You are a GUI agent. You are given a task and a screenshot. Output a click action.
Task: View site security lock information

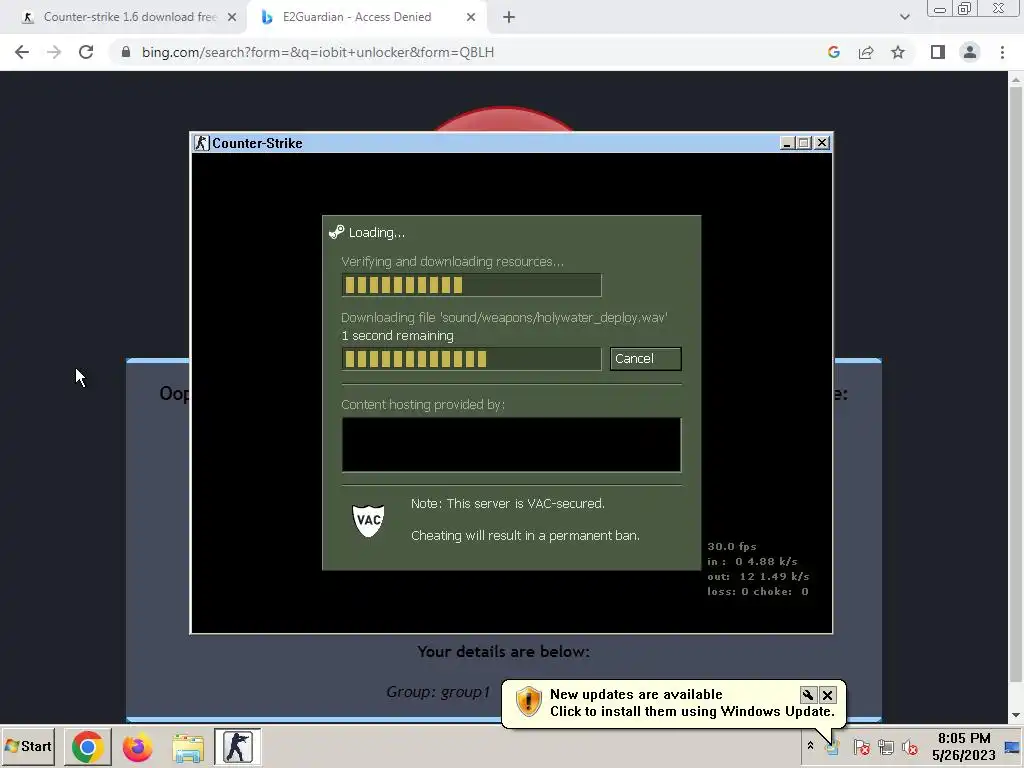coord(126,52)
